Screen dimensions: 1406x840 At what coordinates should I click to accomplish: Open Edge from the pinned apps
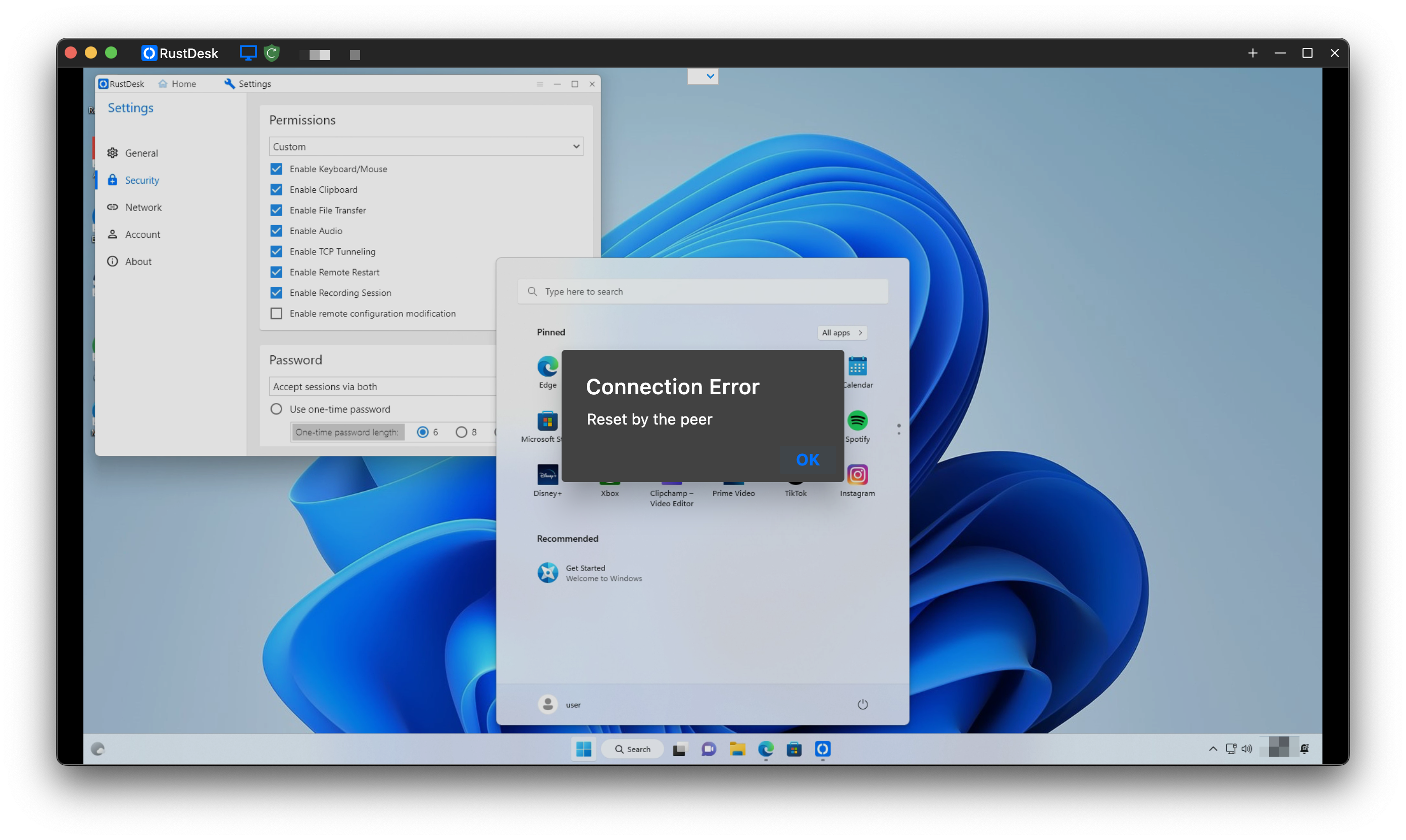pyautogui.click(x=547, y=372)
